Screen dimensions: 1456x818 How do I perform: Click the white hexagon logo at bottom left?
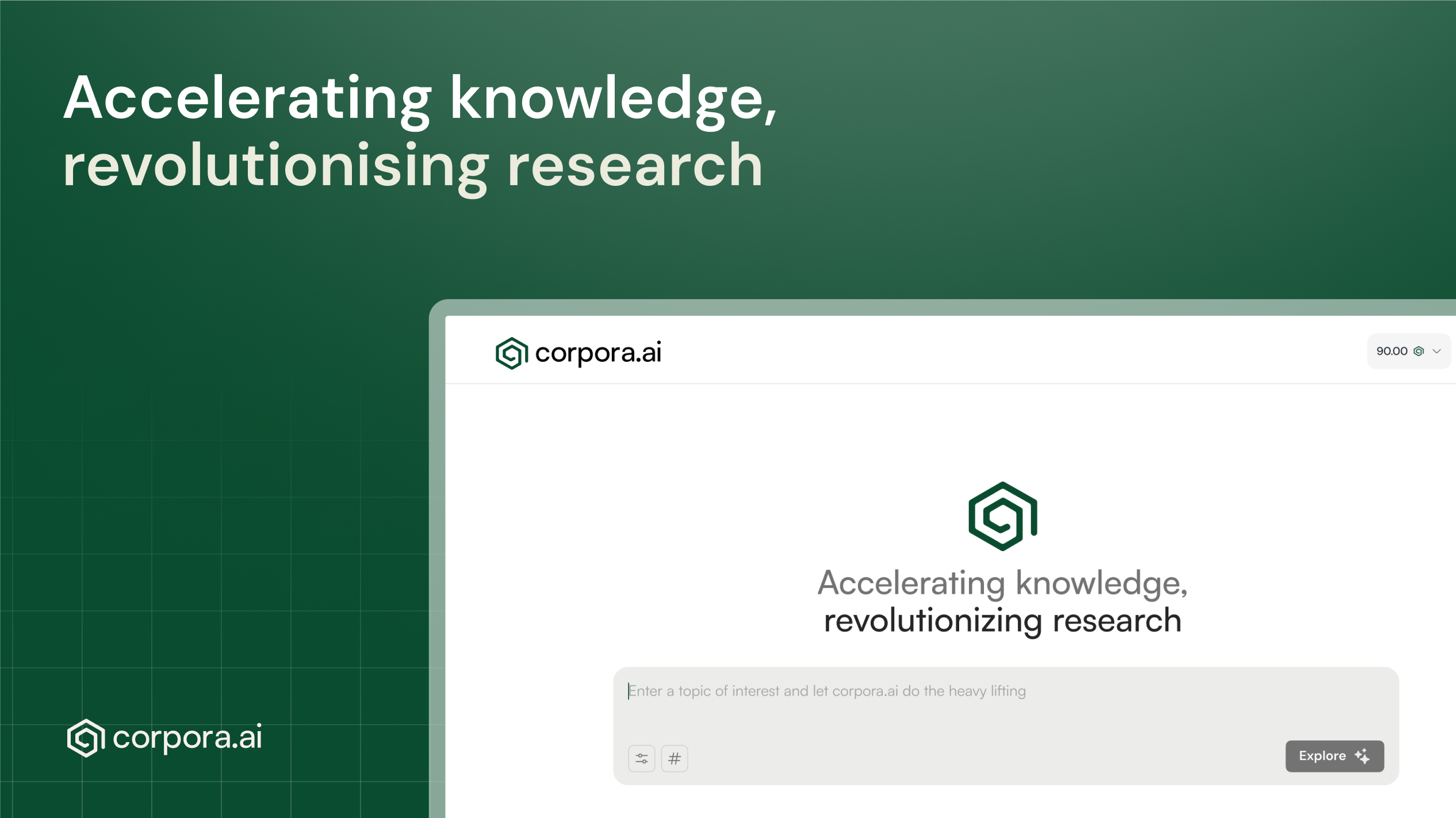tap(86, 737)
